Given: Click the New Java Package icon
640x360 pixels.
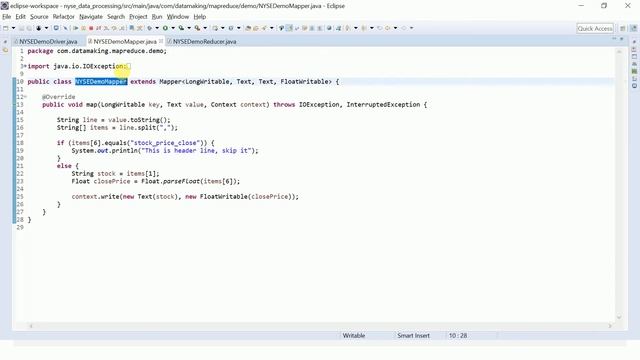Looking at the screenshot, I should click(x=215, y=28).
